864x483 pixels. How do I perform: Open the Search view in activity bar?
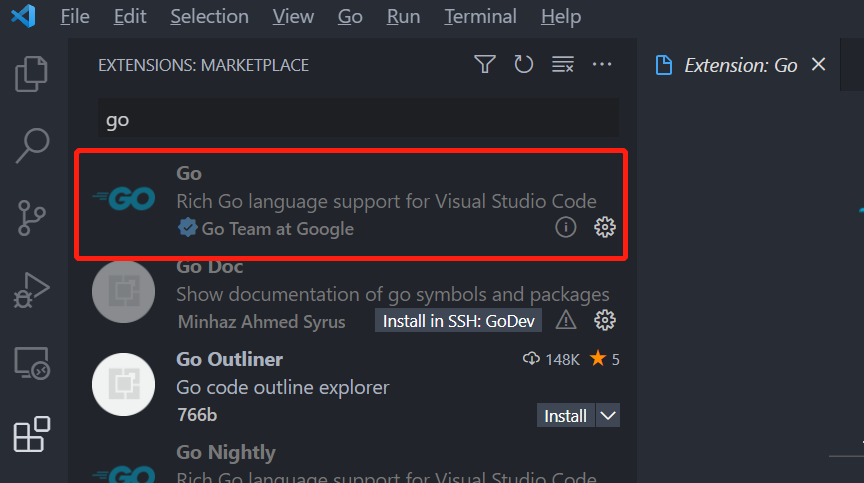pyautogui.click(x=32, y=145)
